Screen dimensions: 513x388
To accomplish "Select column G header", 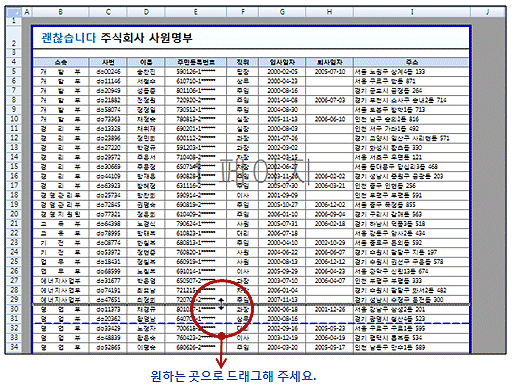I will click(x=282, y=12).
